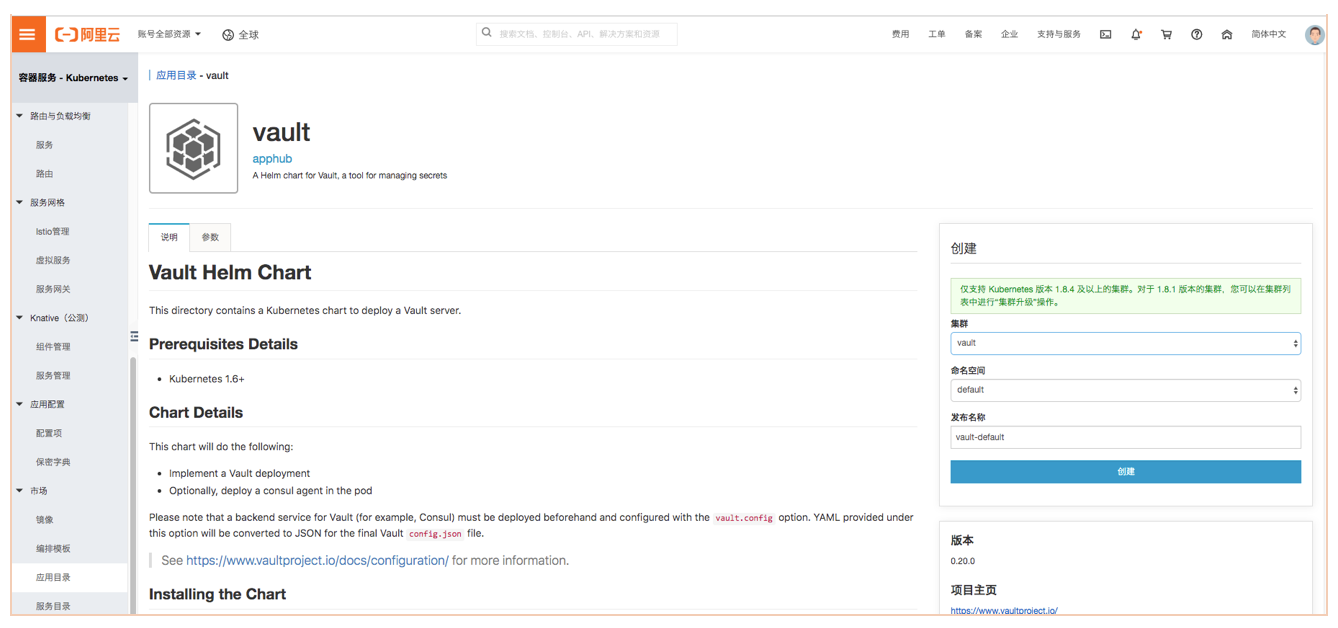Open the vaultproject.io configuration docs link

317,560
